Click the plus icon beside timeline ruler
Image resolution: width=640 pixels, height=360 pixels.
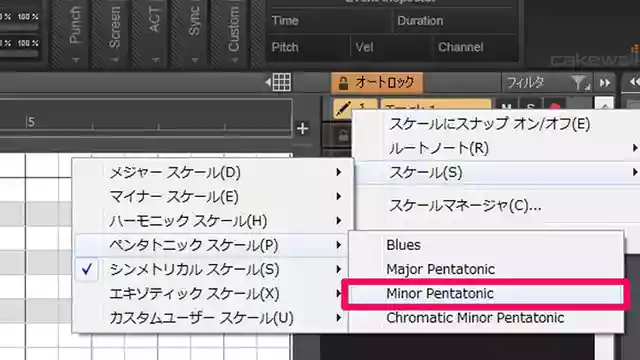click(x=302, y=129)
